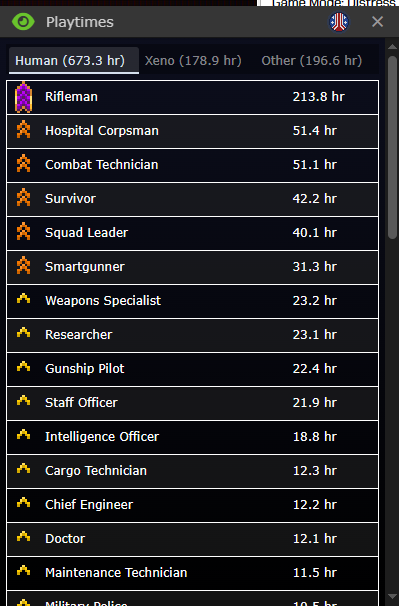Select the Smartgunner row
Viewport: 399px width, 606px height.
pyautogui.click(x=192, y=267)
